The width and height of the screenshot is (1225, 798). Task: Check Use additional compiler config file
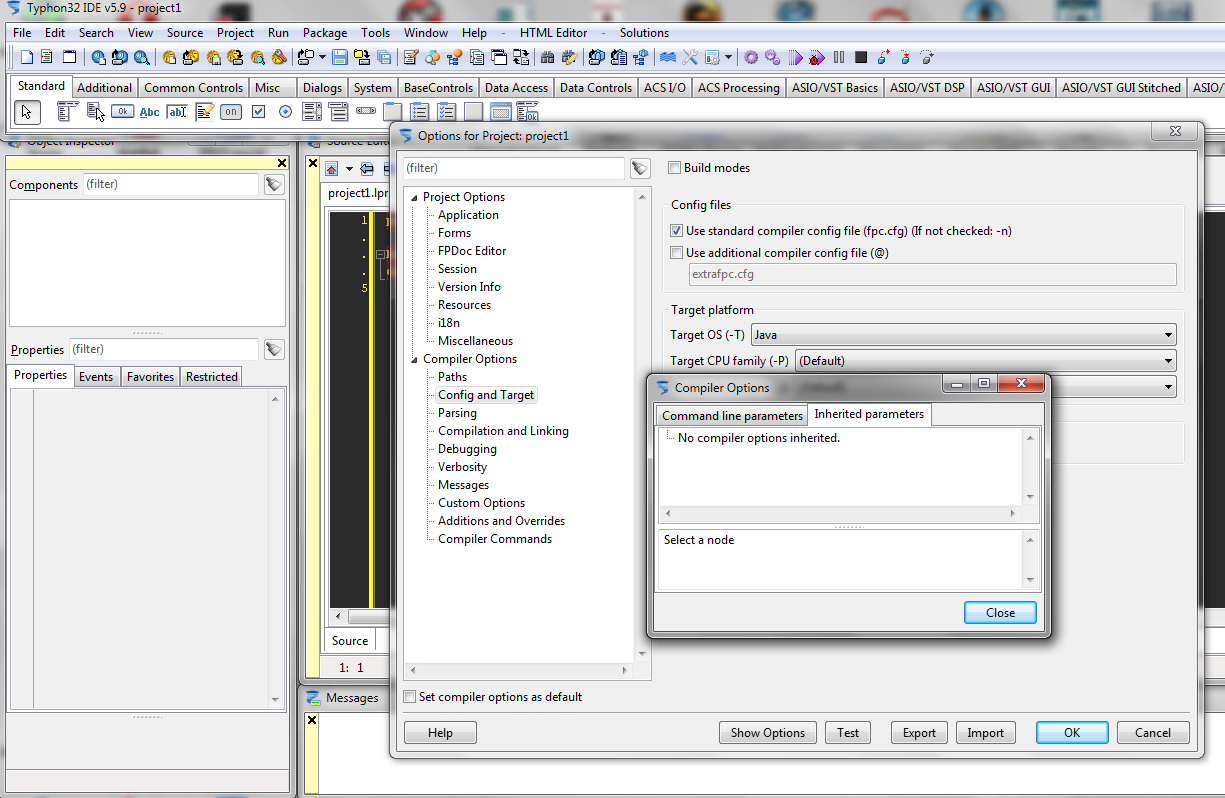pos(677,253)
